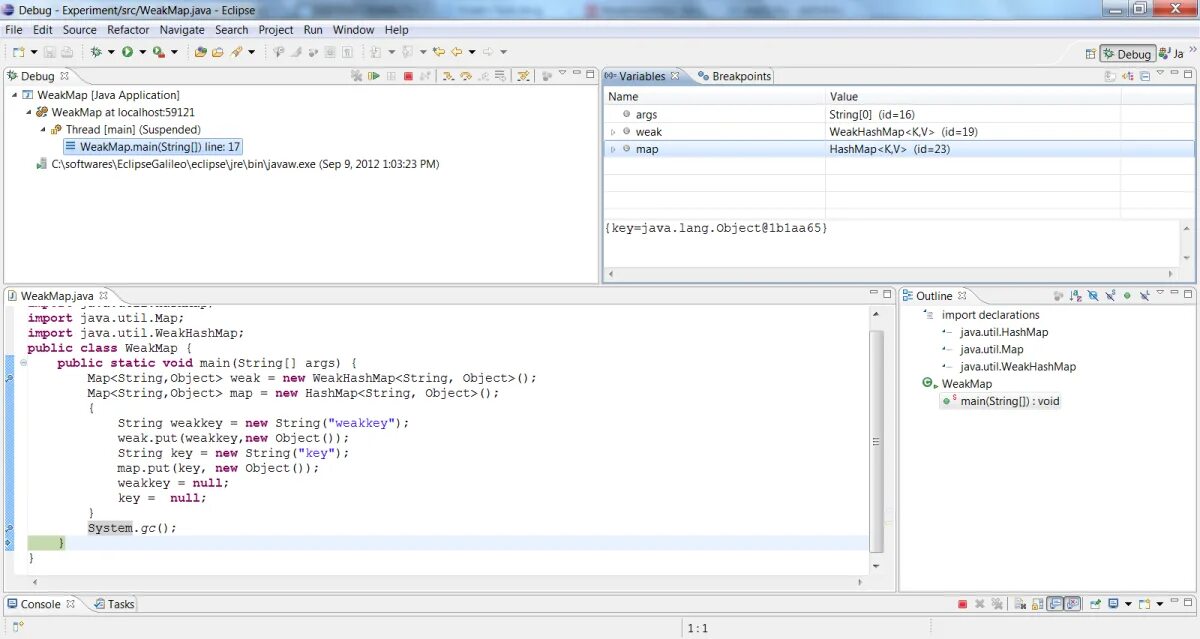Open the File menu
The image size is (1200, 639).
point(14,30)
